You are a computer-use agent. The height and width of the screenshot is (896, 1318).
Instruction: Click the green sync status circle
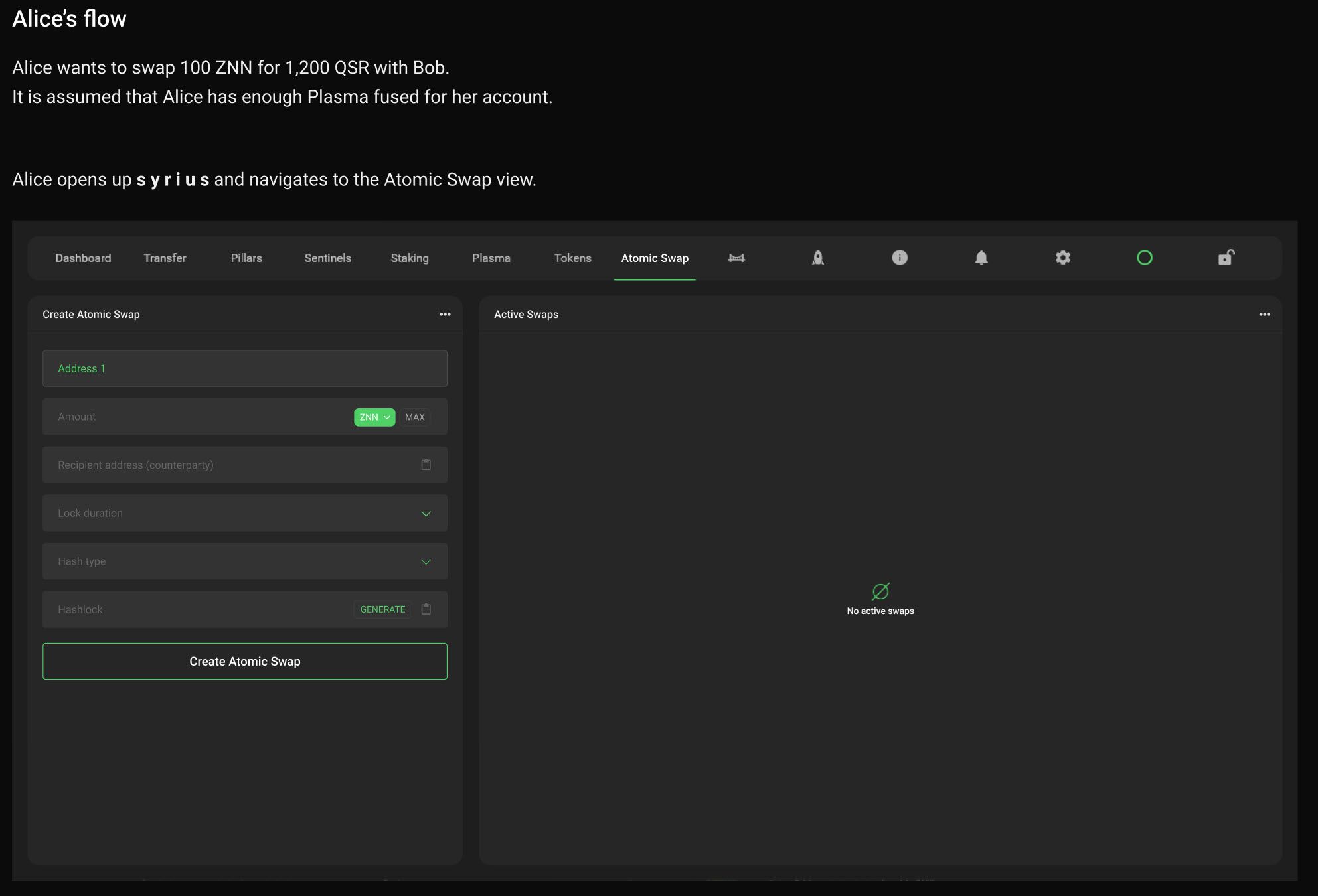coord(1145,258)
